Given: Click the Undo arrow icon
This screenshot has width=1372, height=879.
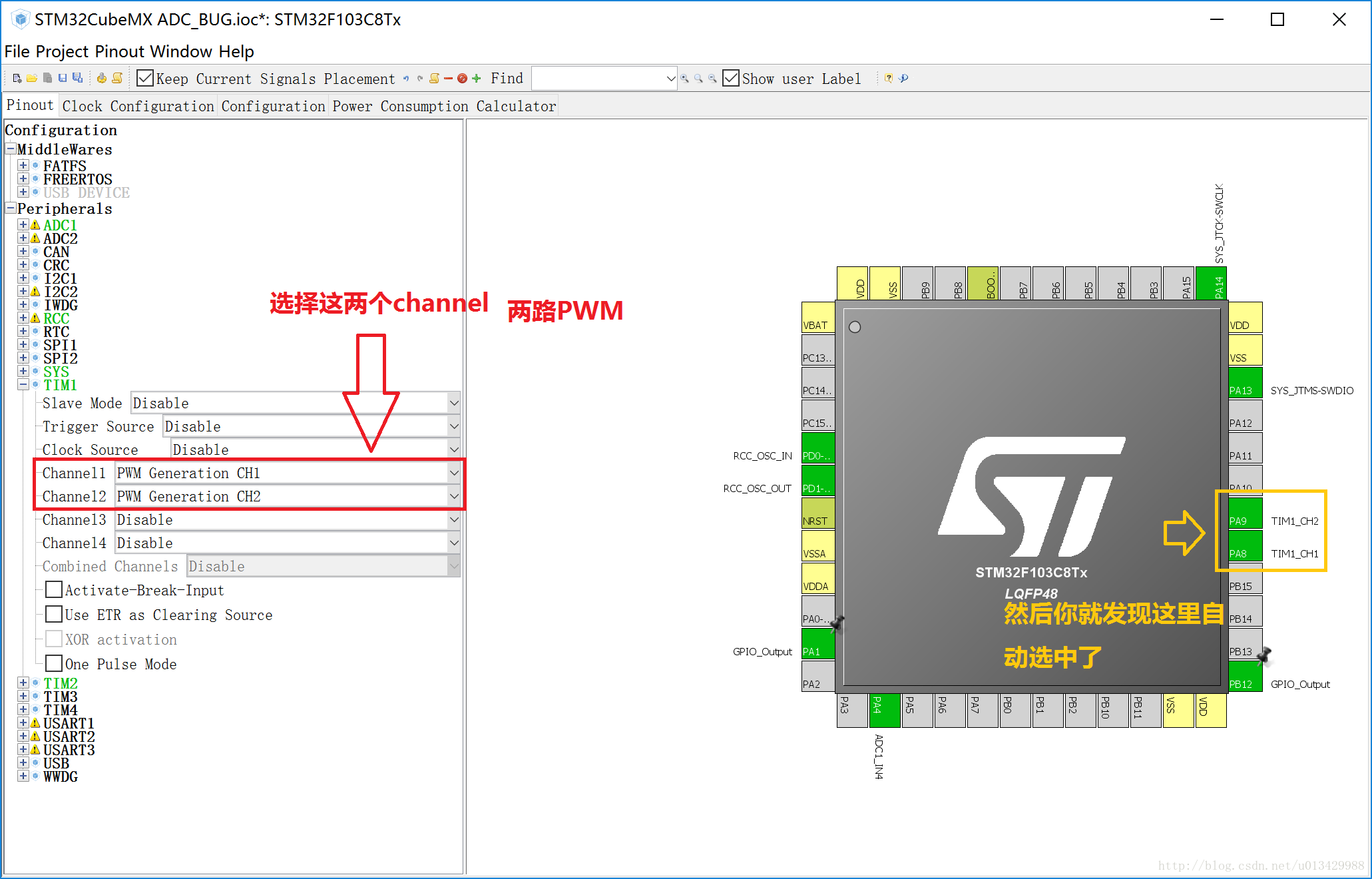Looking at the screenshot, I should pos(406,79).
